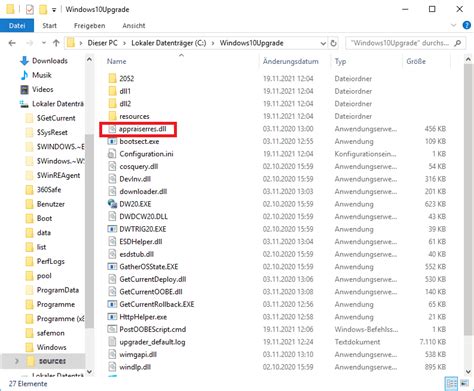Select GetCurrentDeploy.dll file name
The height and width of the screenshot is (391, 474).
click(153, 279)
